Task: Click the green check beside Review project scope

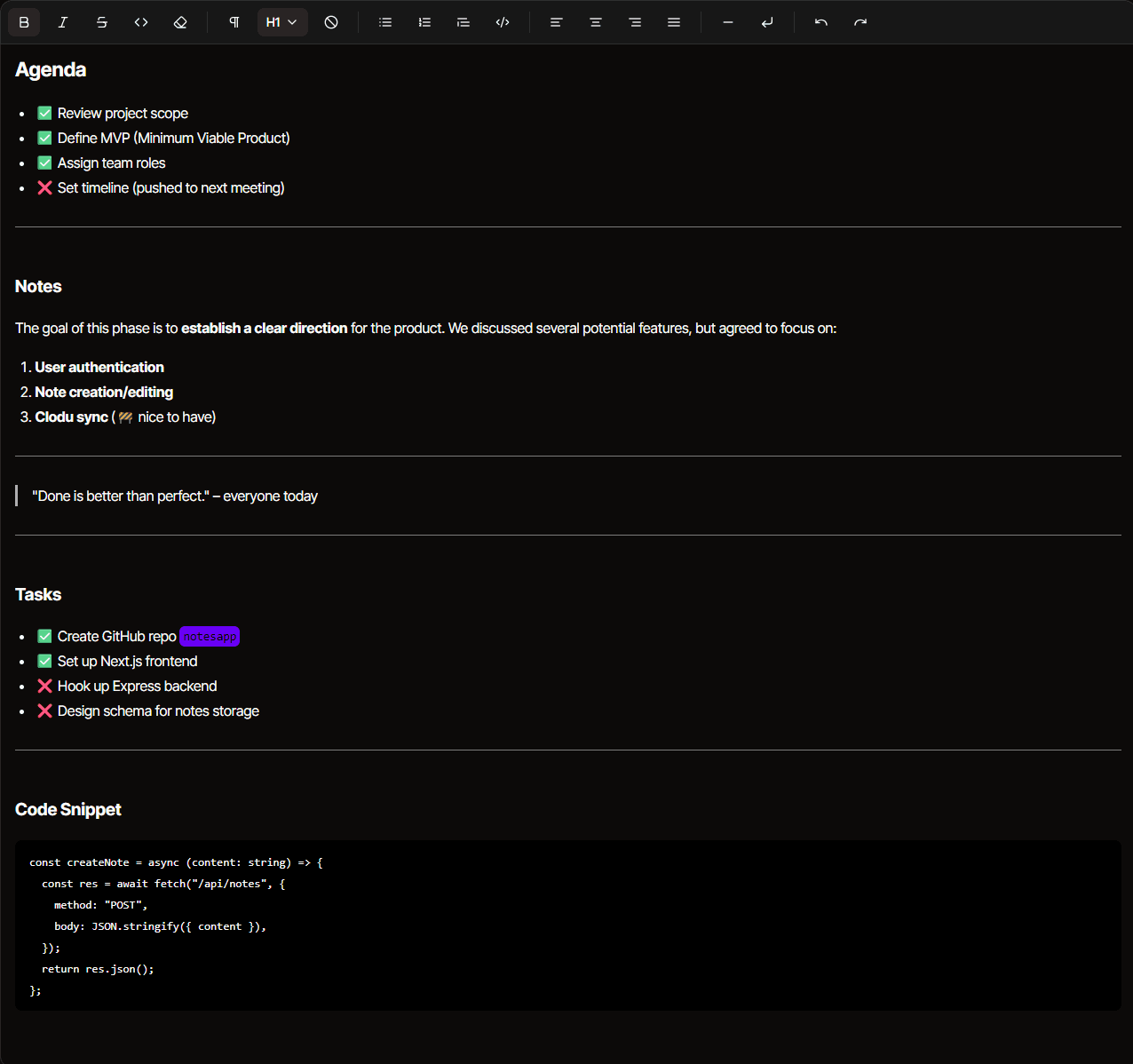Action: [44, 113]
